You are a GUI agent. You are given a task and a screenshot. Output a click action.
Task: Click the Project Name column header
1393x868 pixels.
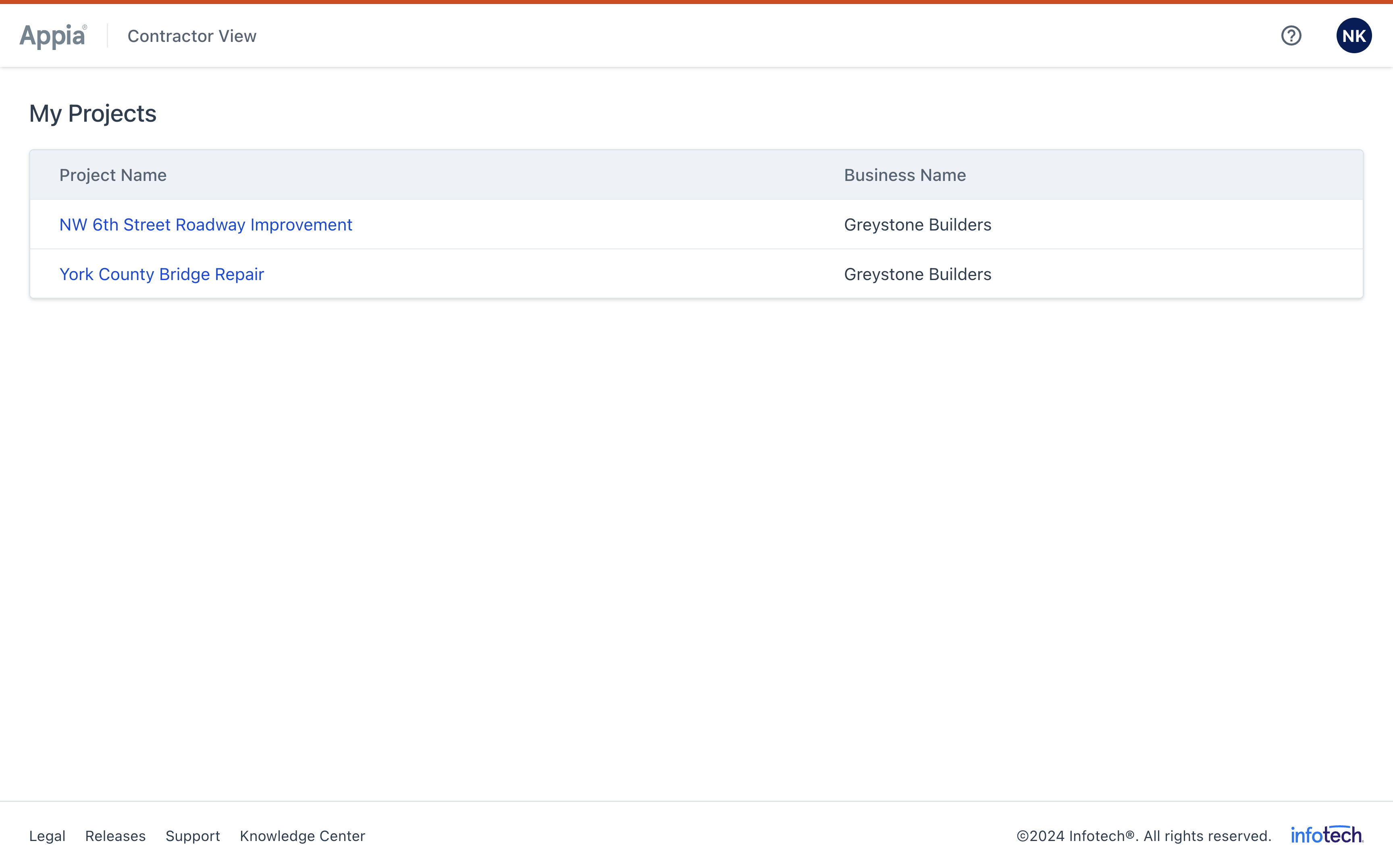[x=113, y=175]
